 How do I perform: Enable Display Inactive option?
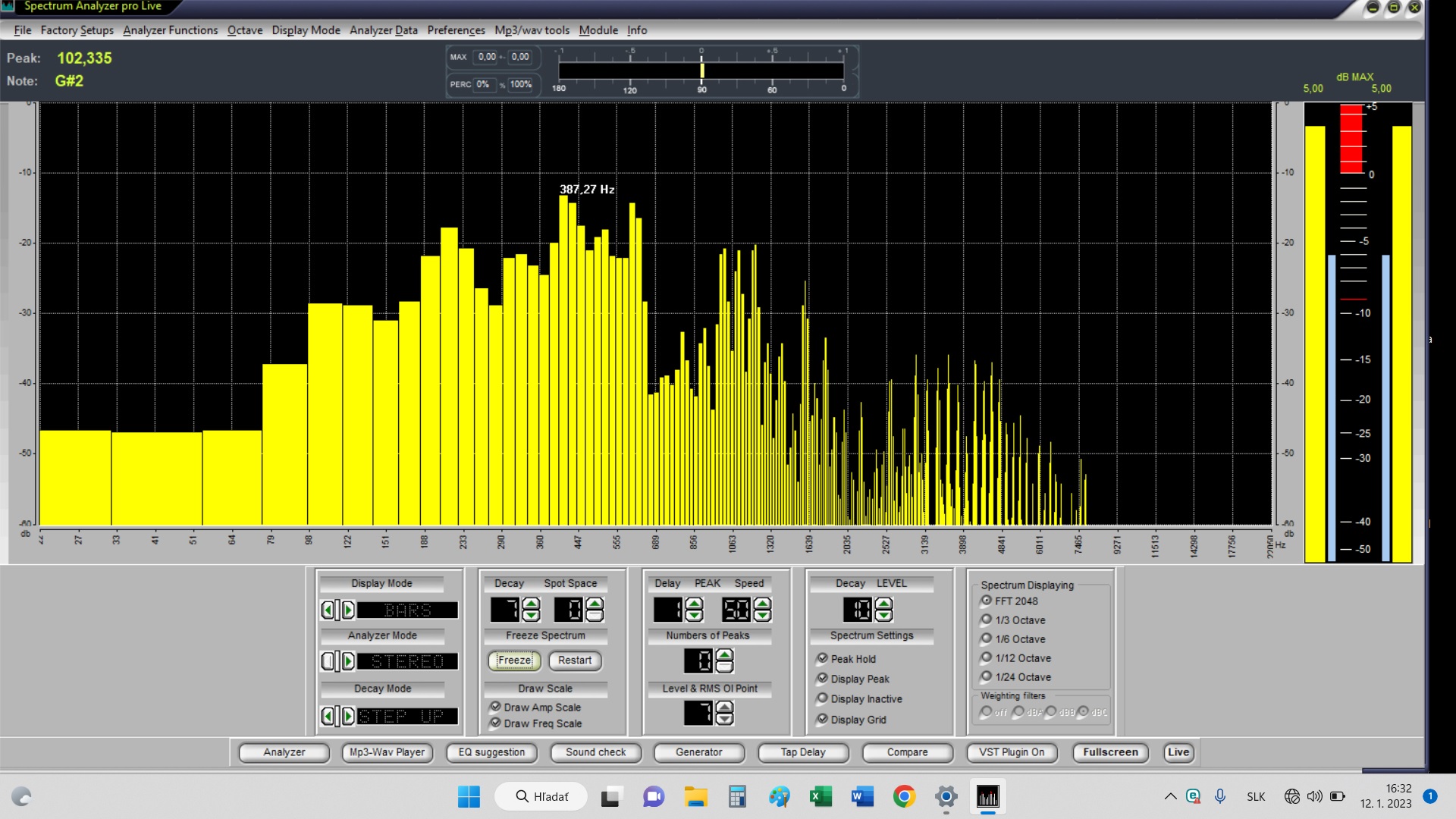point(823,698)
